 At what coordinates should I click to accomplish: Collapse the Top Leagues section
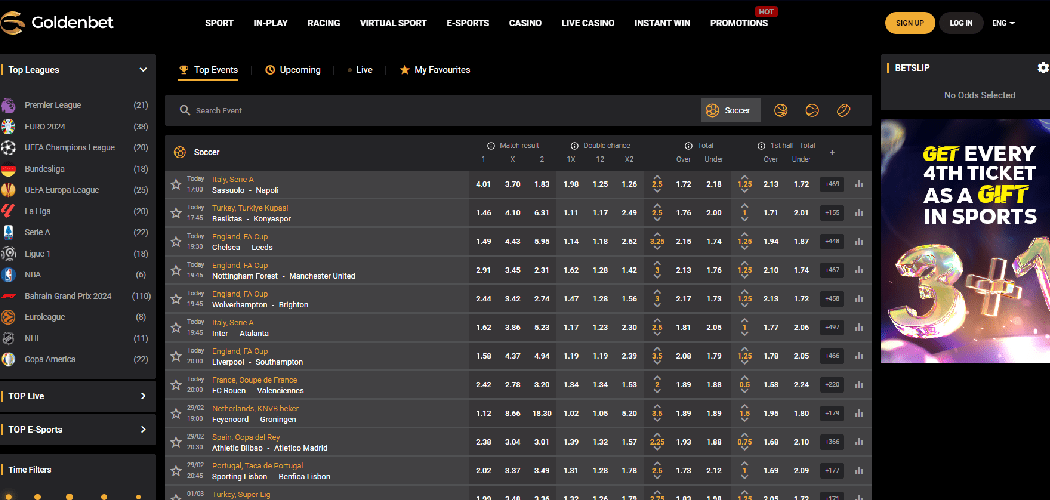(x=143, y=70)
